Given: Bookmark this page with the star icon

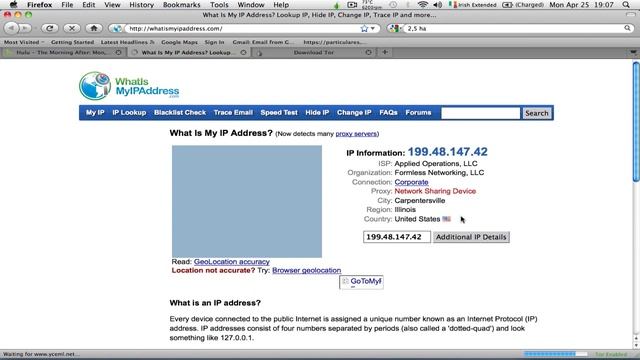Looking at the screenshot, I should [364, 29].
